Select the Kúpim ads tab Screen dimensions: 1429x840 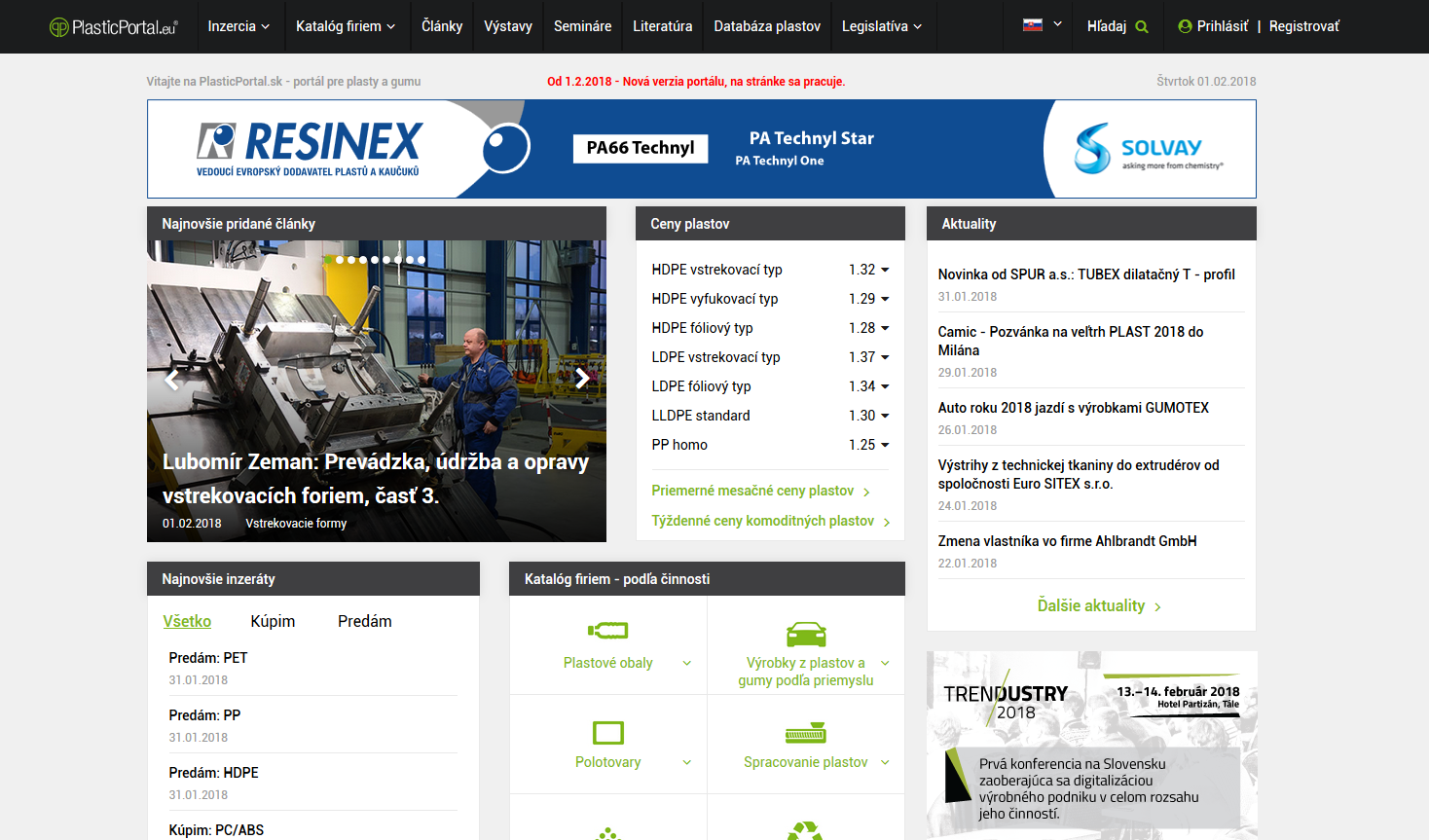point(273,621)
